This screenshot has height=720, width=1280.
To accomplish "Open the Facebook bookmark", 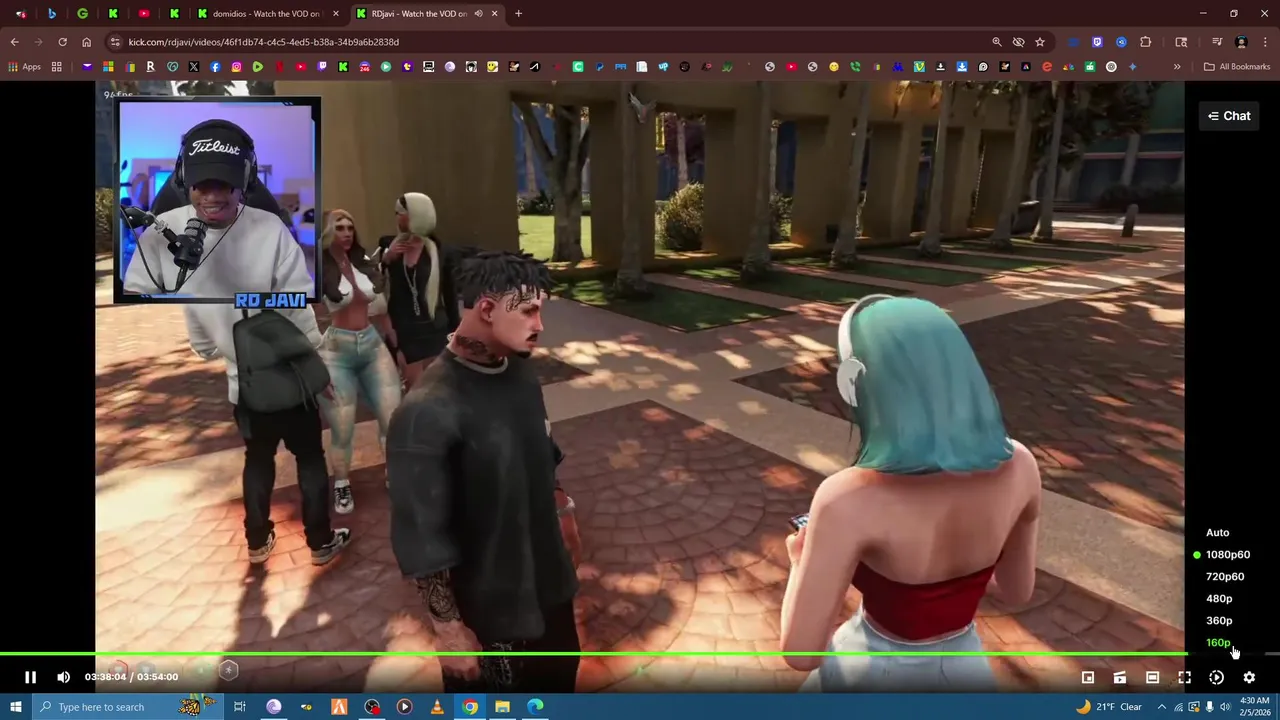I will [x=215, y=67].
